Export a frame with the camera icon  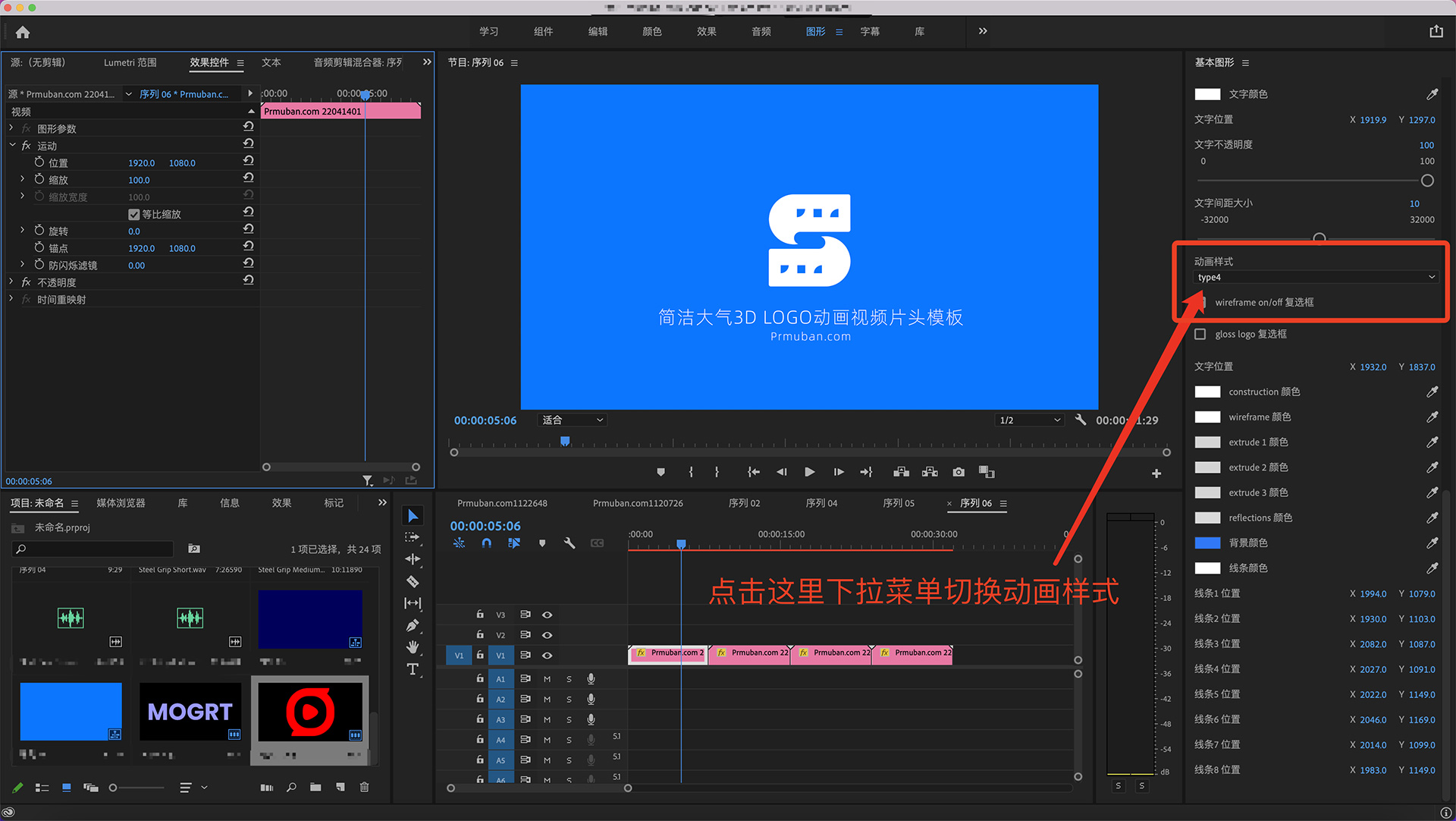[x=958, y=472]
